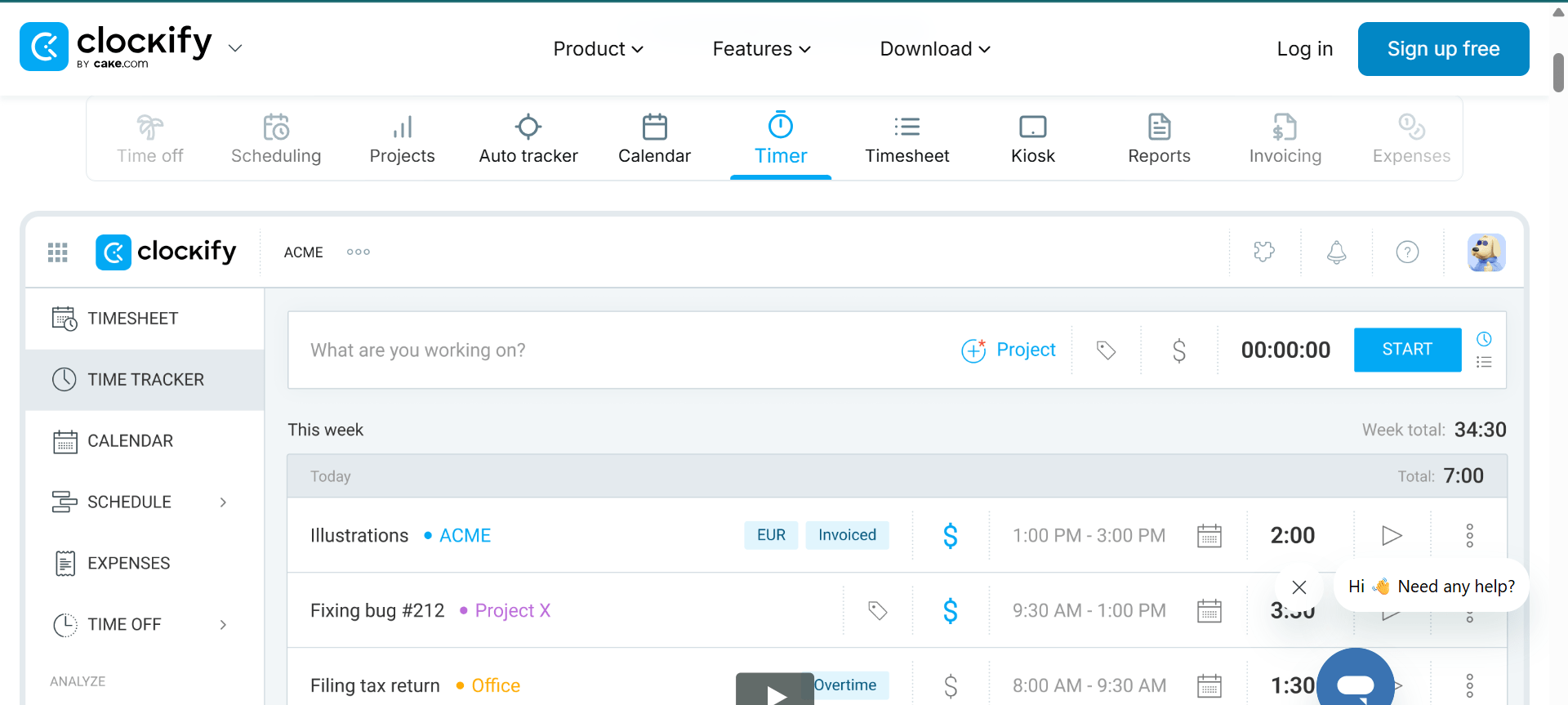This screenshot has height=705, width=1568.
Task: Add a Project to the timer entry
Action: point(1009,350)
